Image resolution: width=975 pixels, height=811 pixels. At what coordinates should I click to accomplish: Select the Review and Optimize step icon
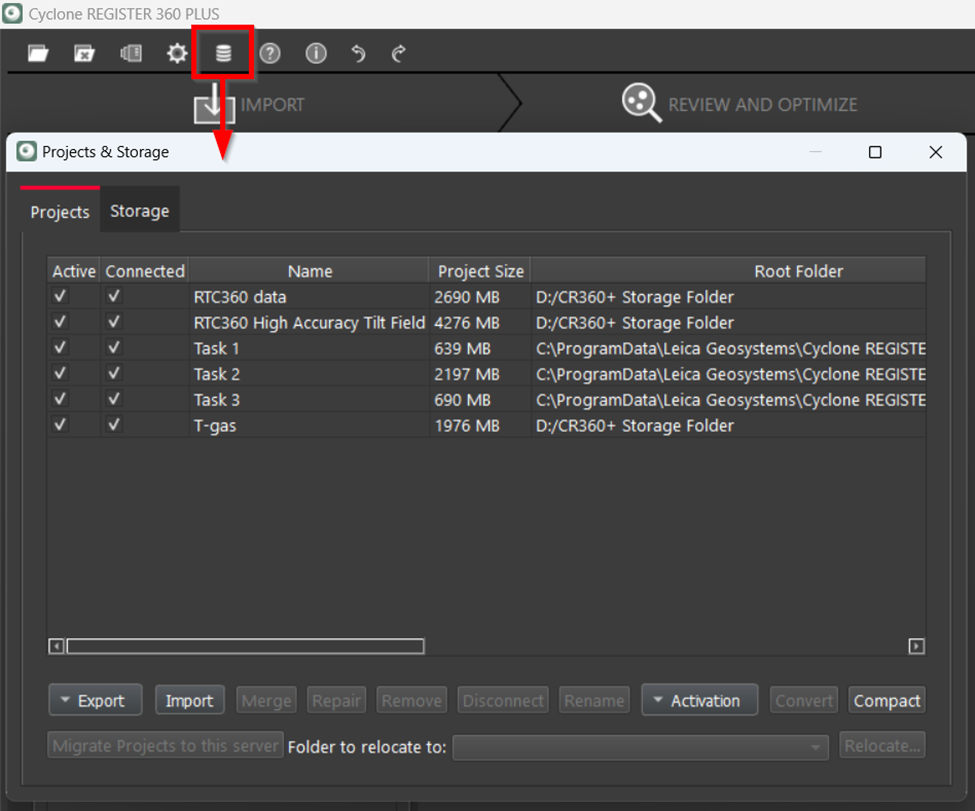[641, 103]
